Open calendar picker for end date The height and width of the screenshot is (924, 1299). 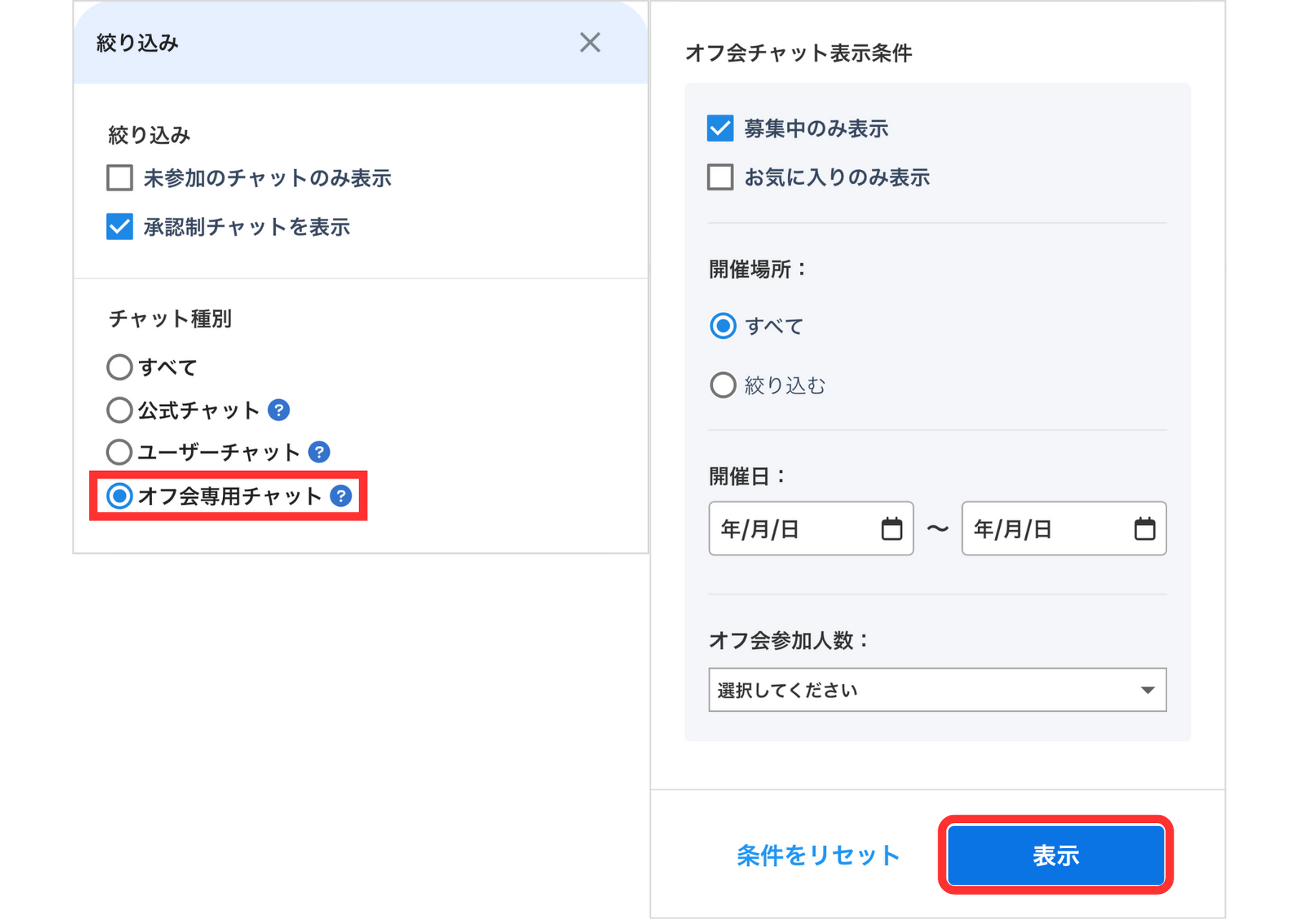(1144, 529)
